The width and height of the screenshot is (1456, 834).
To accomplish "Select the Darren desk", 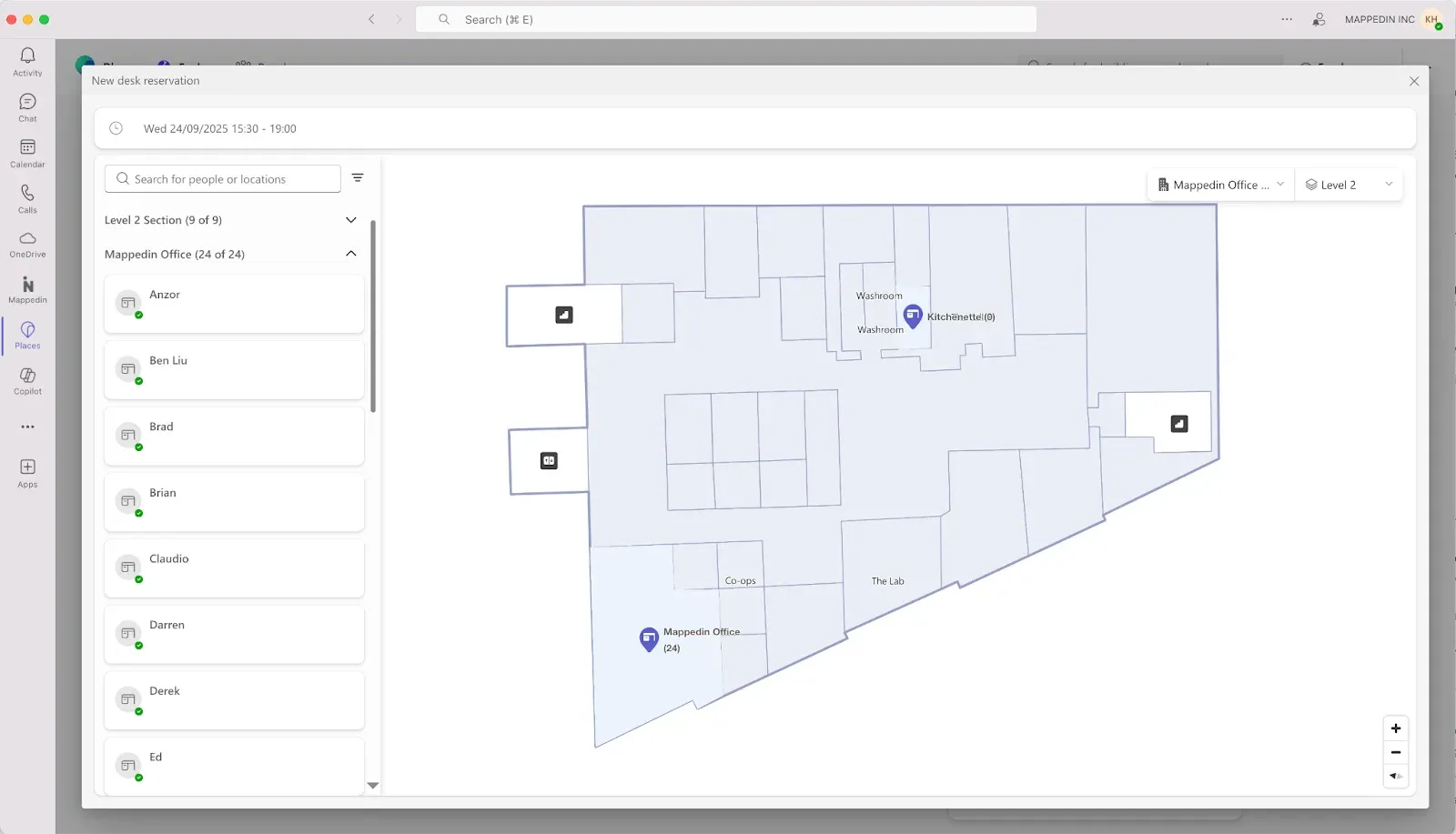I will pos(234,634).
